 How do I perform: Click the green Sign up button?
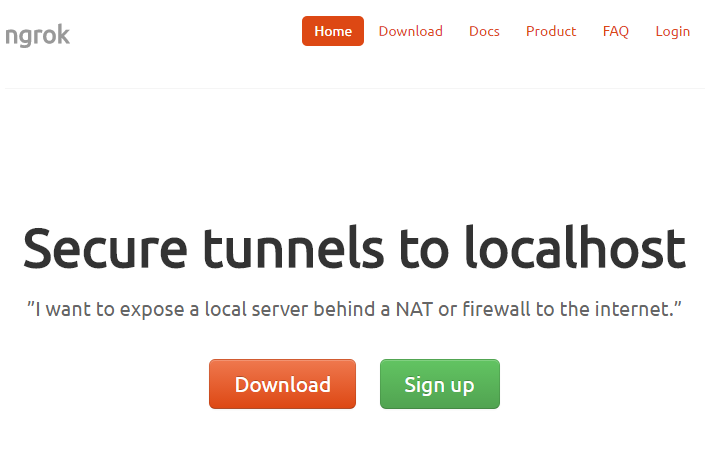440,384
